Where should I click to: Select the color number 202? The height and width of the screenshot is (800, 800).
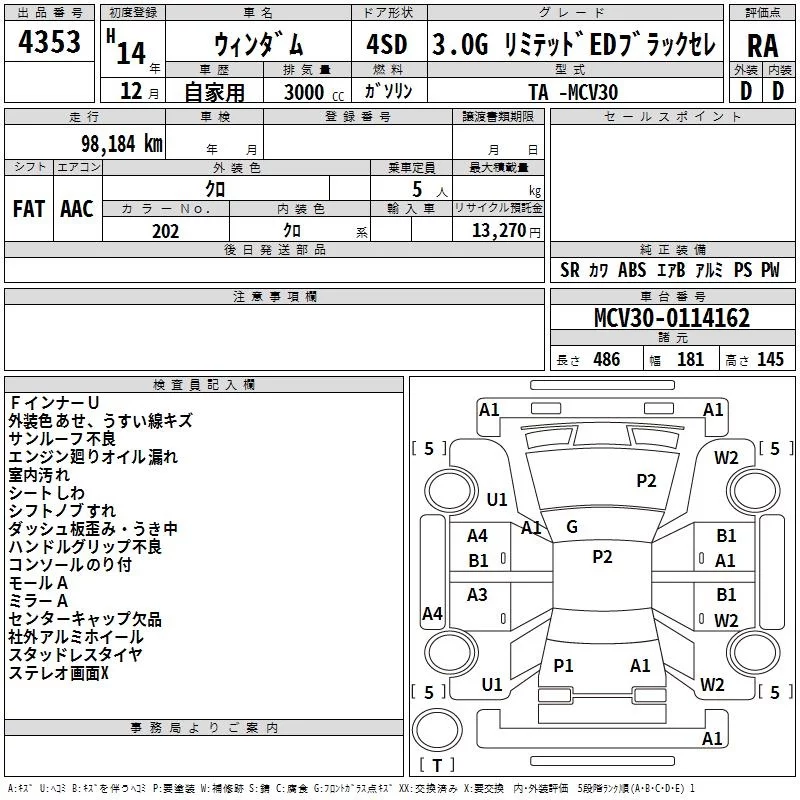pos(165,231)
